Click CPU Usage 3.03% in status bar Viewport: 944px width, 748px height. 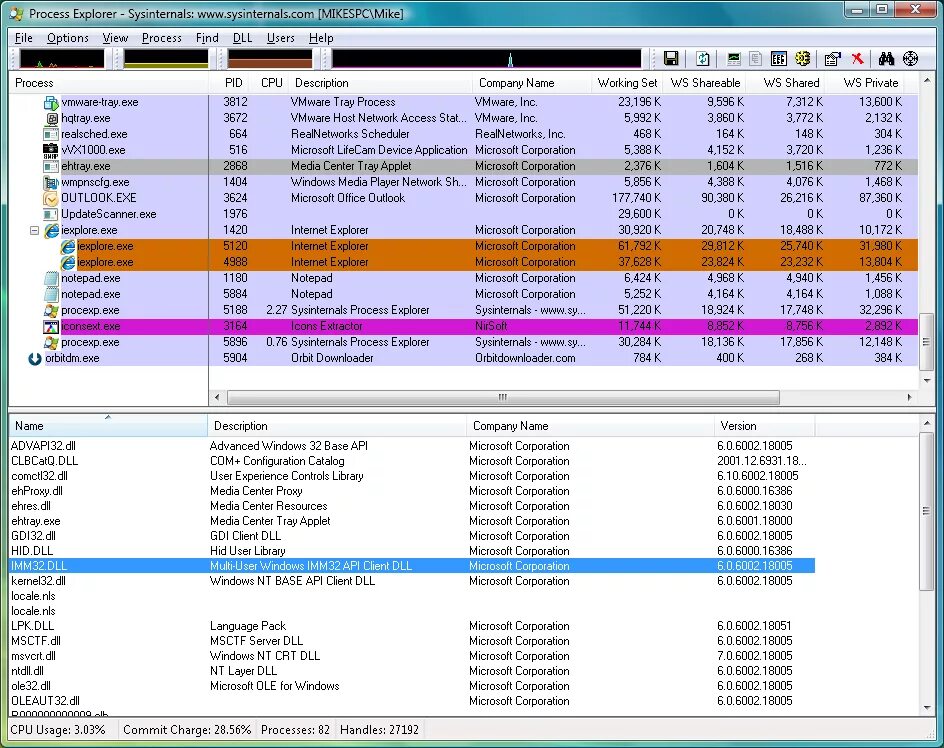[x=58, y=730]
